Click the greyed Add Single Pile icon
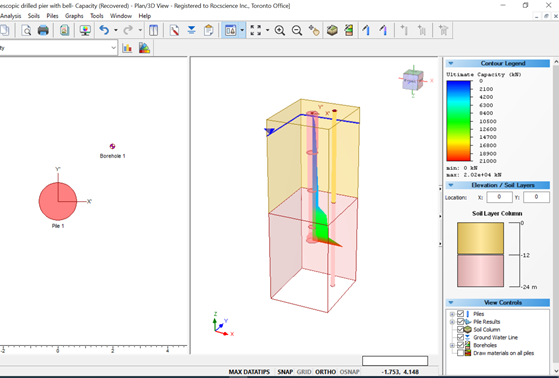The width and height of the screenshot is (559, 378). (x=404, y=30)
